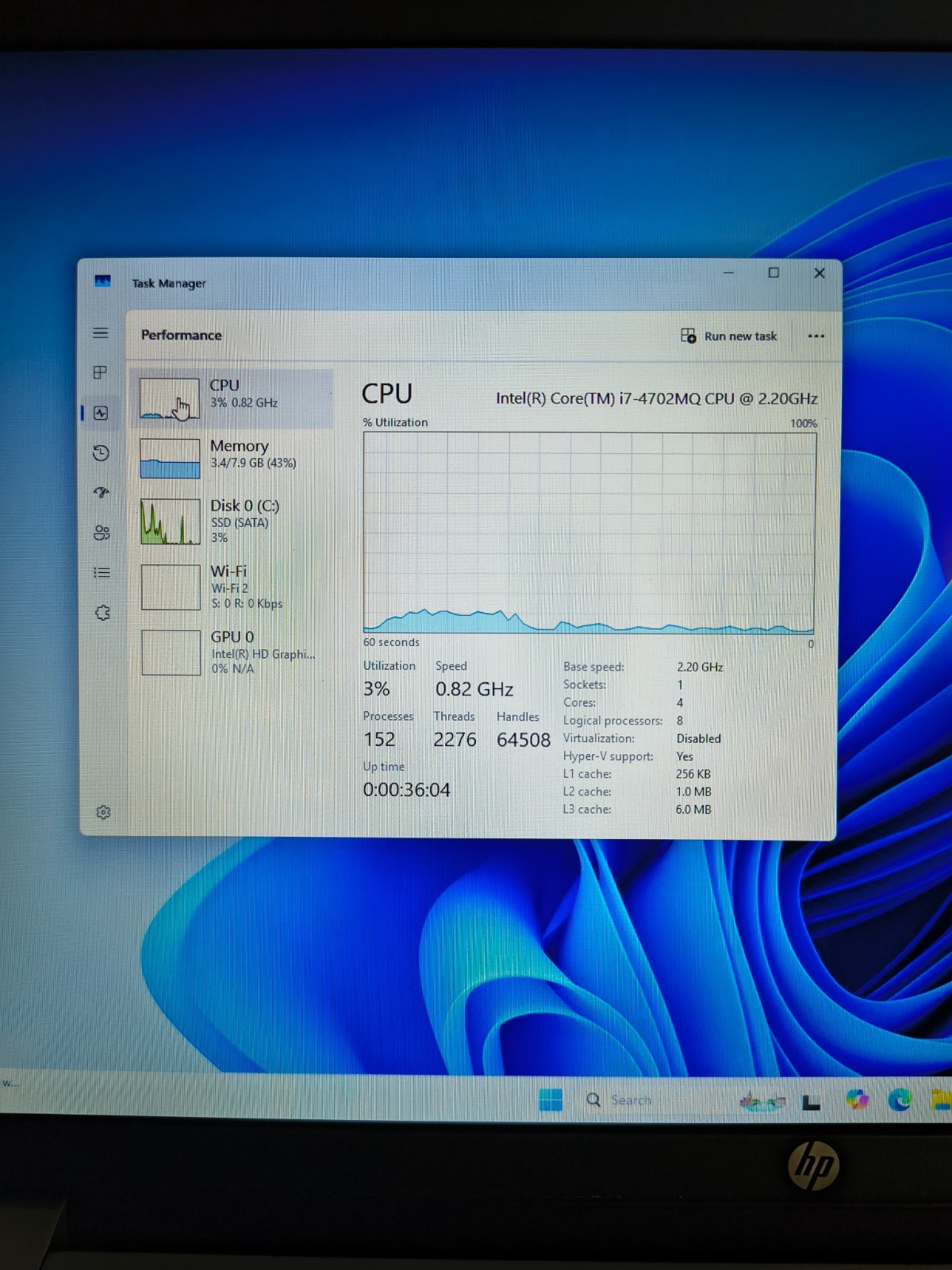The width and height of the screenshot is (952, 1270).
Task: Click the Base speed 2.20 GHz value
Action: [x=700, y=667]
